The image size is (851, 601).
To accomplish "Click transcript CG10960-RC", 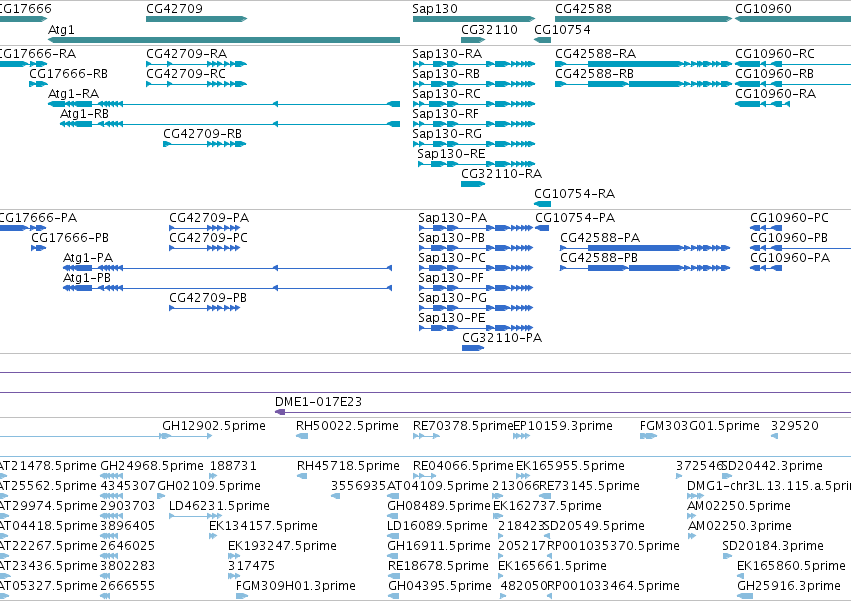I will click(793, 64).
